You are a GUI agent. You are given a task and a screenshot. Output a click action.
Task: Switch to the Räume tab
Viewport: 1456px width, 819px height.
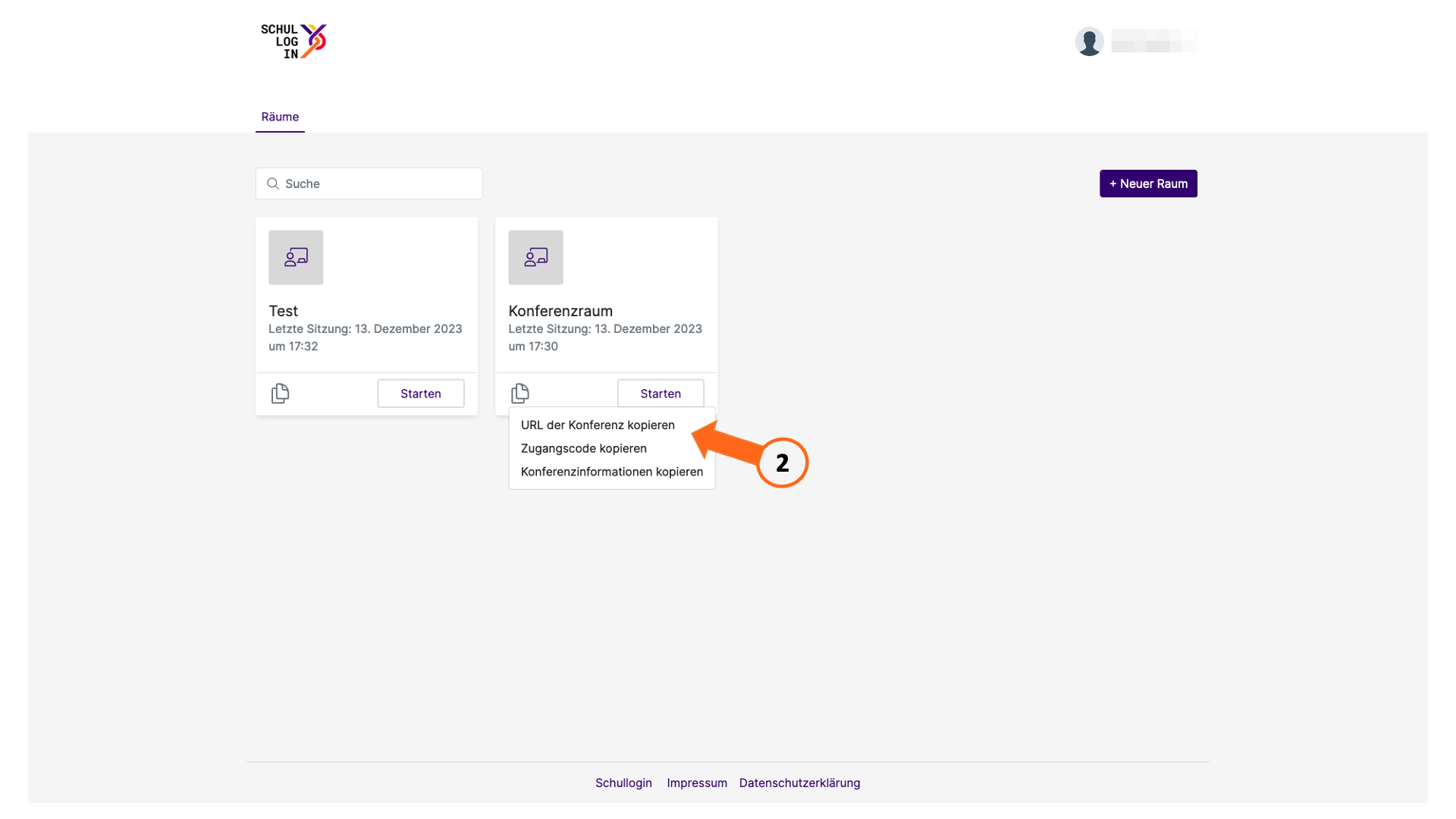tap(280, 117)
